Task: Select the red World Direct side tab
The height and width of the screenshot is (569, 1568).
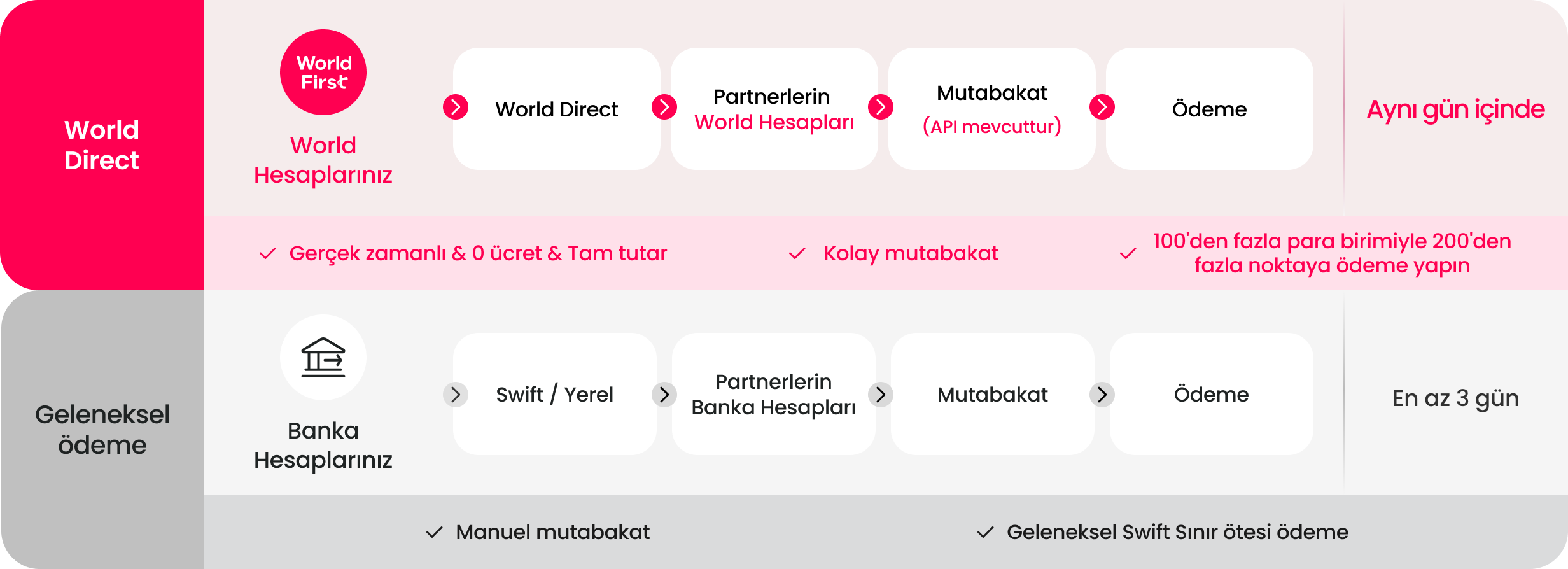Action: tap(102, 145)
